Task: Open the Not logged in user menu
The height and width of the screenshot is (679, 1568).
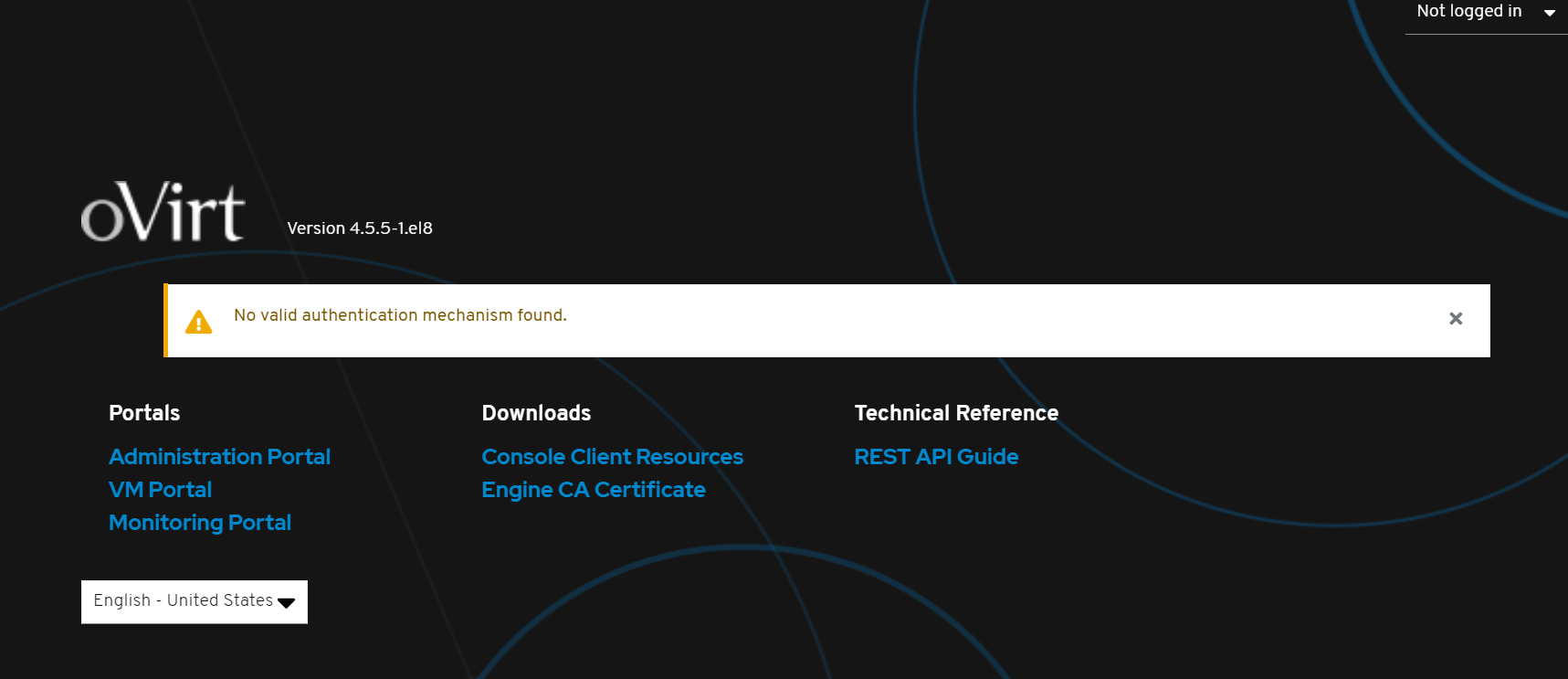Action: point(1468,12)
